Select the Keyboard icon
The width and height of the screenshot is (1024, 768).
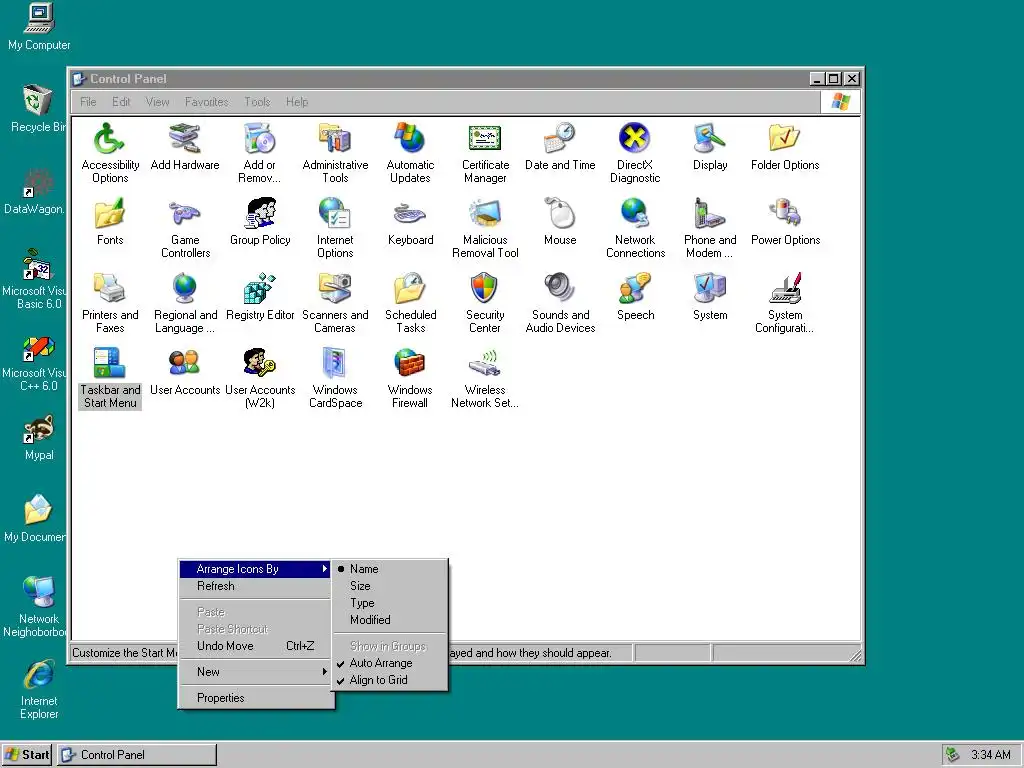(410, 214)
